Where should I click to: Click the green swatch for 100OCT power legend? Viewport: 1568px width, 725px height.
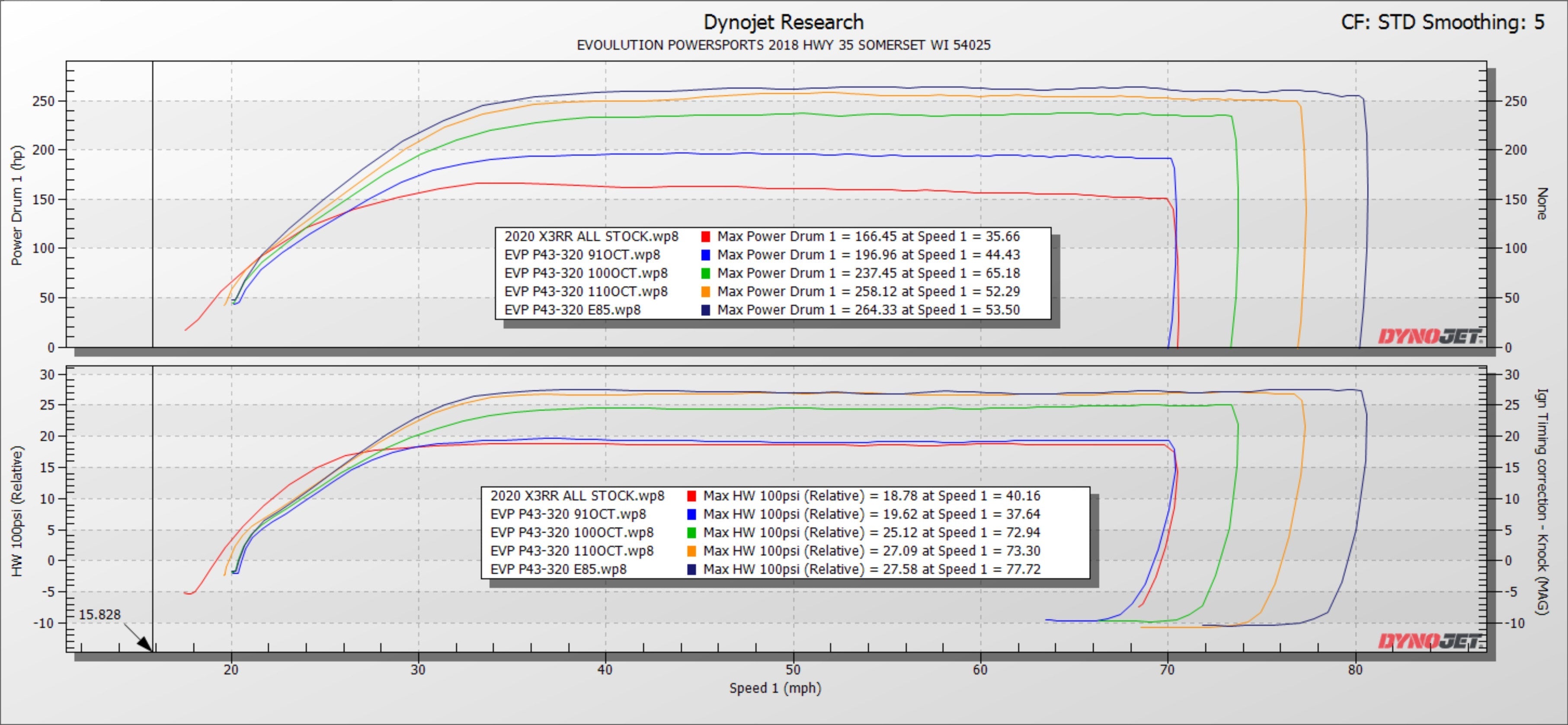click(705, 273)
